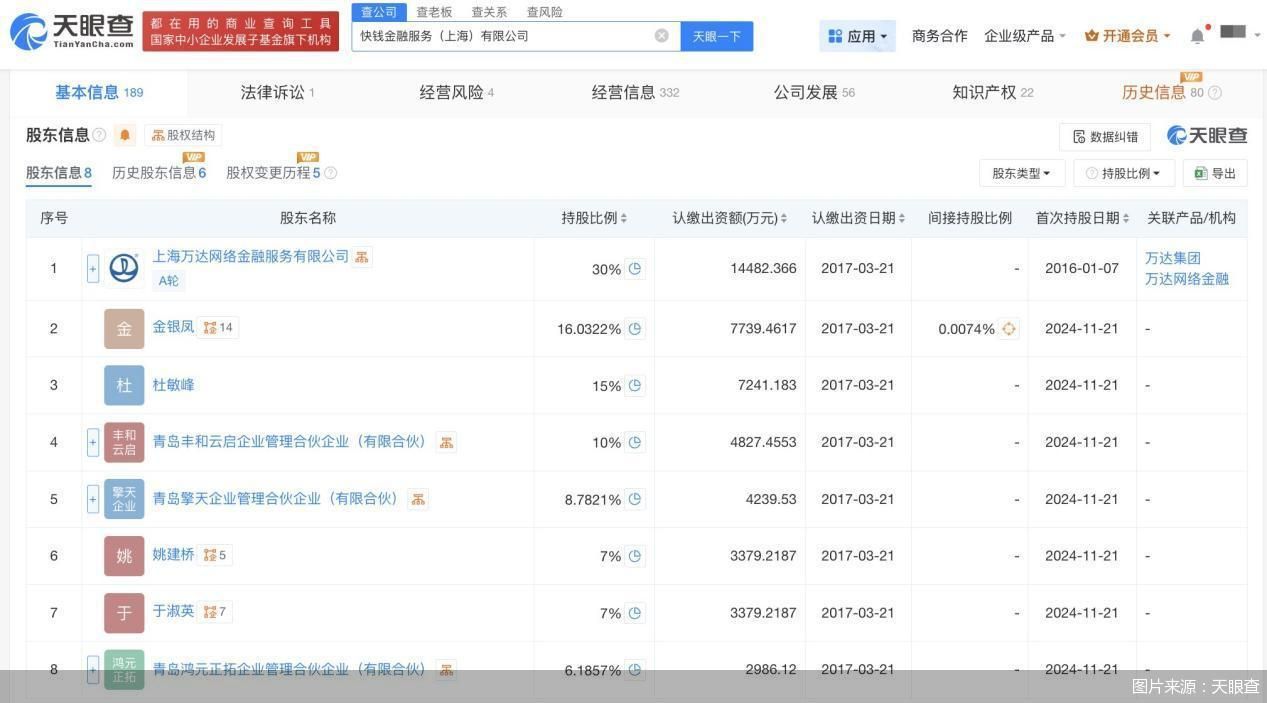Open the 应用 dropdown menu

(x=857, y=36)
